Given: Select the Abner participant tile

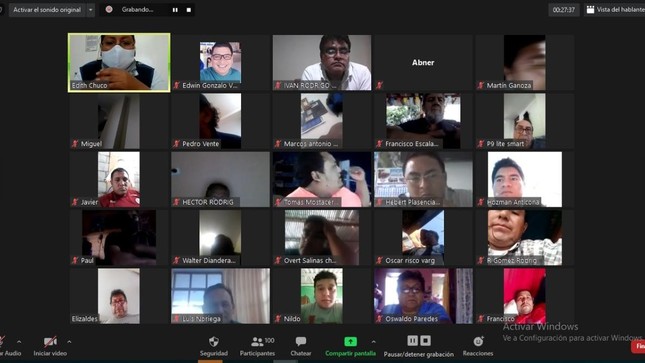Looking at the screenshot, I should (423, 63).
